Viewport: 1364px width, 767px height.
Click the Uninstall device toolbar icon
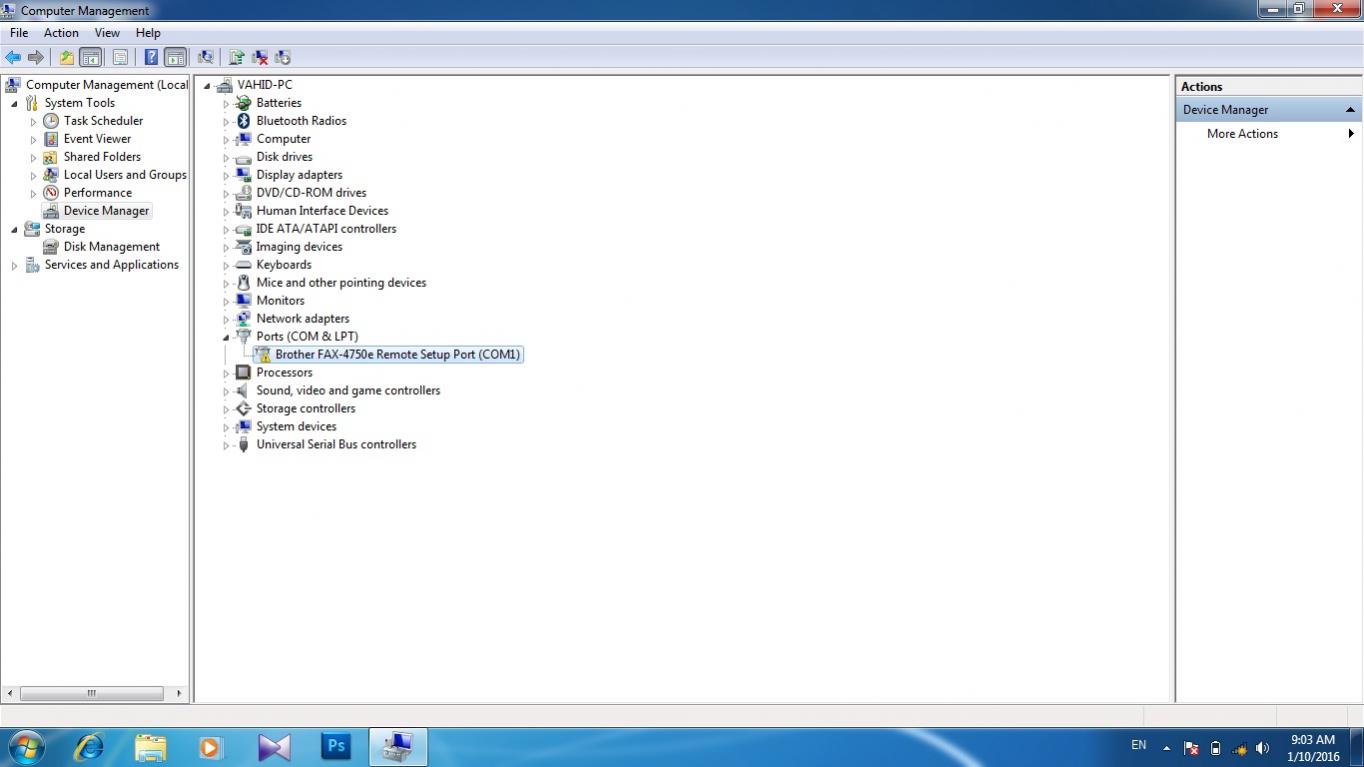pyautogui.click(x=260, y=58)
